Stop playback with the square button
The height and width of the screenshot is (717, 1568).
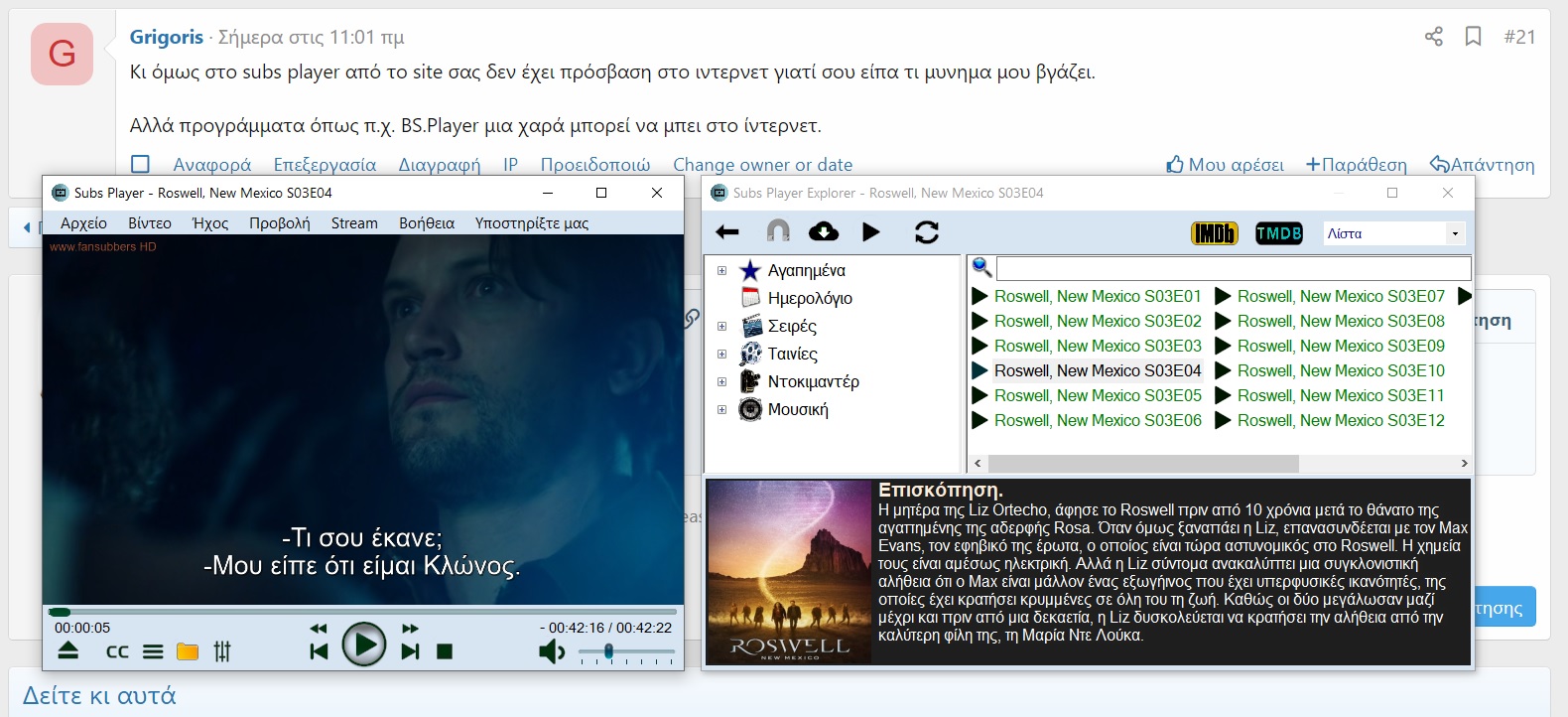(x=445, y=651)
